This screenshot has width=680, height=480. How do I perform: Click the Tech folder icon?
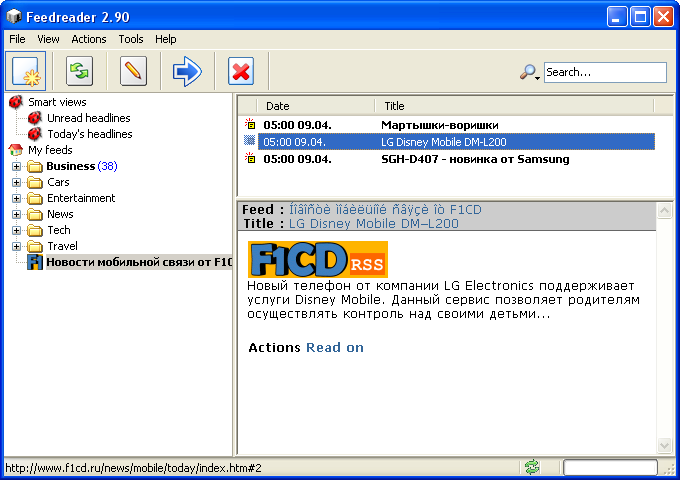35,231
